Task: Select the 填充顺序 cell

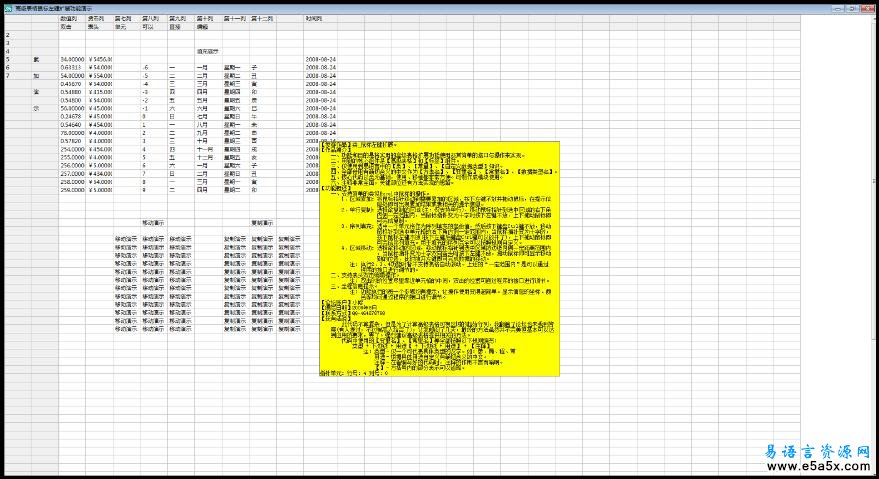Action: (x=207, y=51)
